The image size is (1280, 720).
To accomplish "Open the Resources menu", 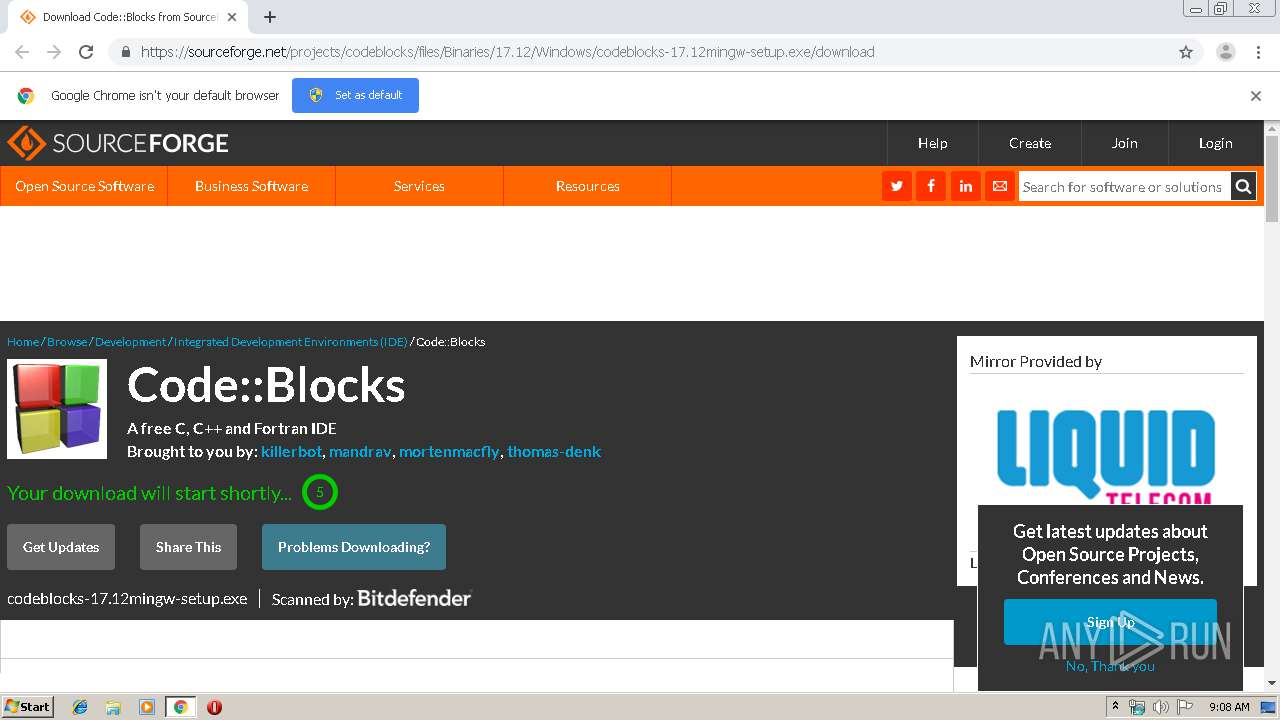I will coord(587,186).
